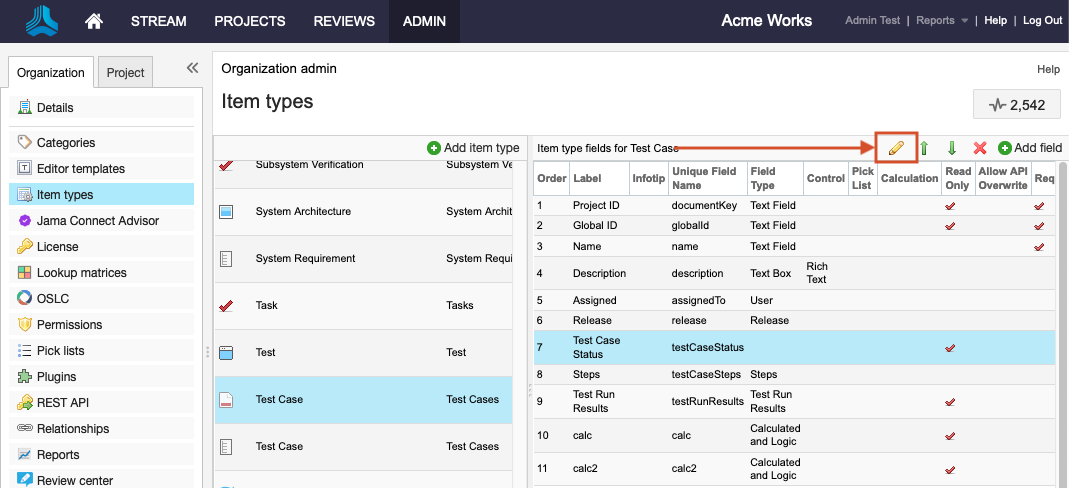1069x488 pixels.
Task: Switch to the Project tab
Action: (126, 73)
